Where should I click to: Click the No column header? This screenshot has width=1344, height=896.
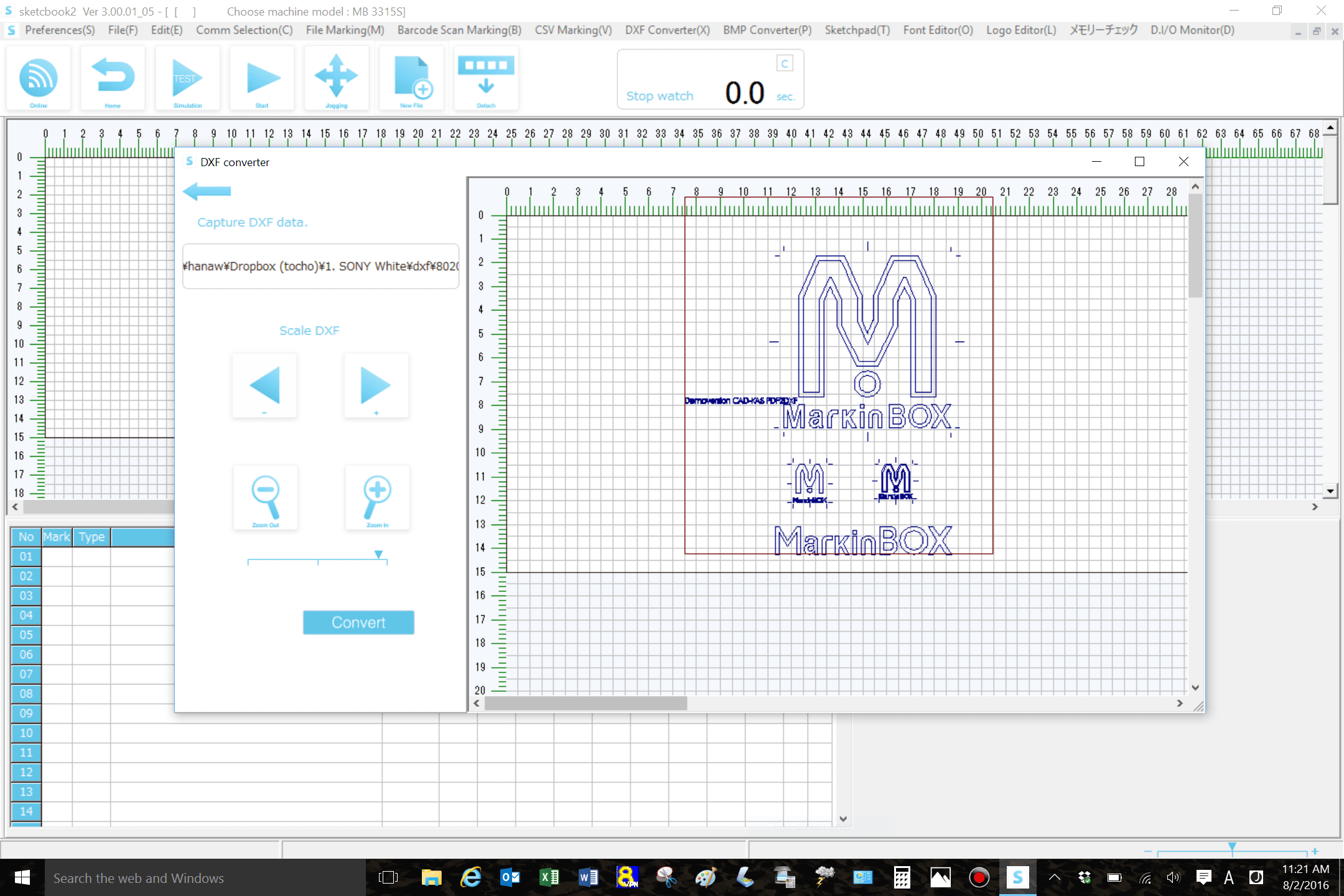click(x=26, y=537)
